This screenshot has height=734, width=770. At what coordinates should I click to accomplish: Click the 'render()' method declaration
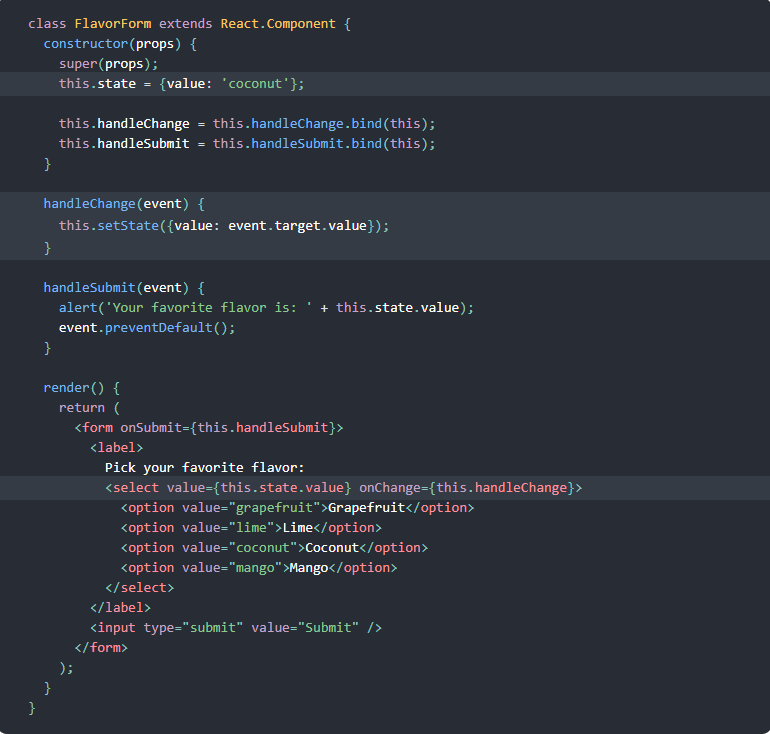pos(82,388)
